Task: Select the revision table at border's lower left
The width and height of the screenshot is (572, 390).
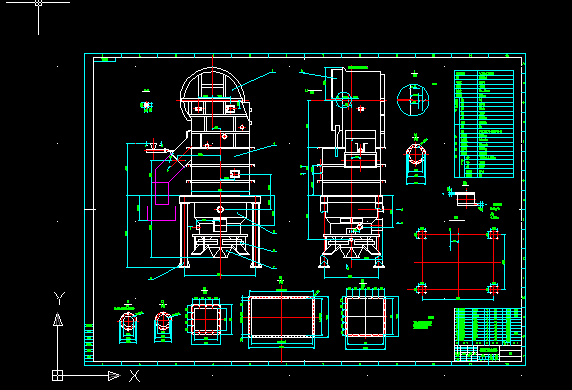Action: pyautogui.click(x=89, y=342)
